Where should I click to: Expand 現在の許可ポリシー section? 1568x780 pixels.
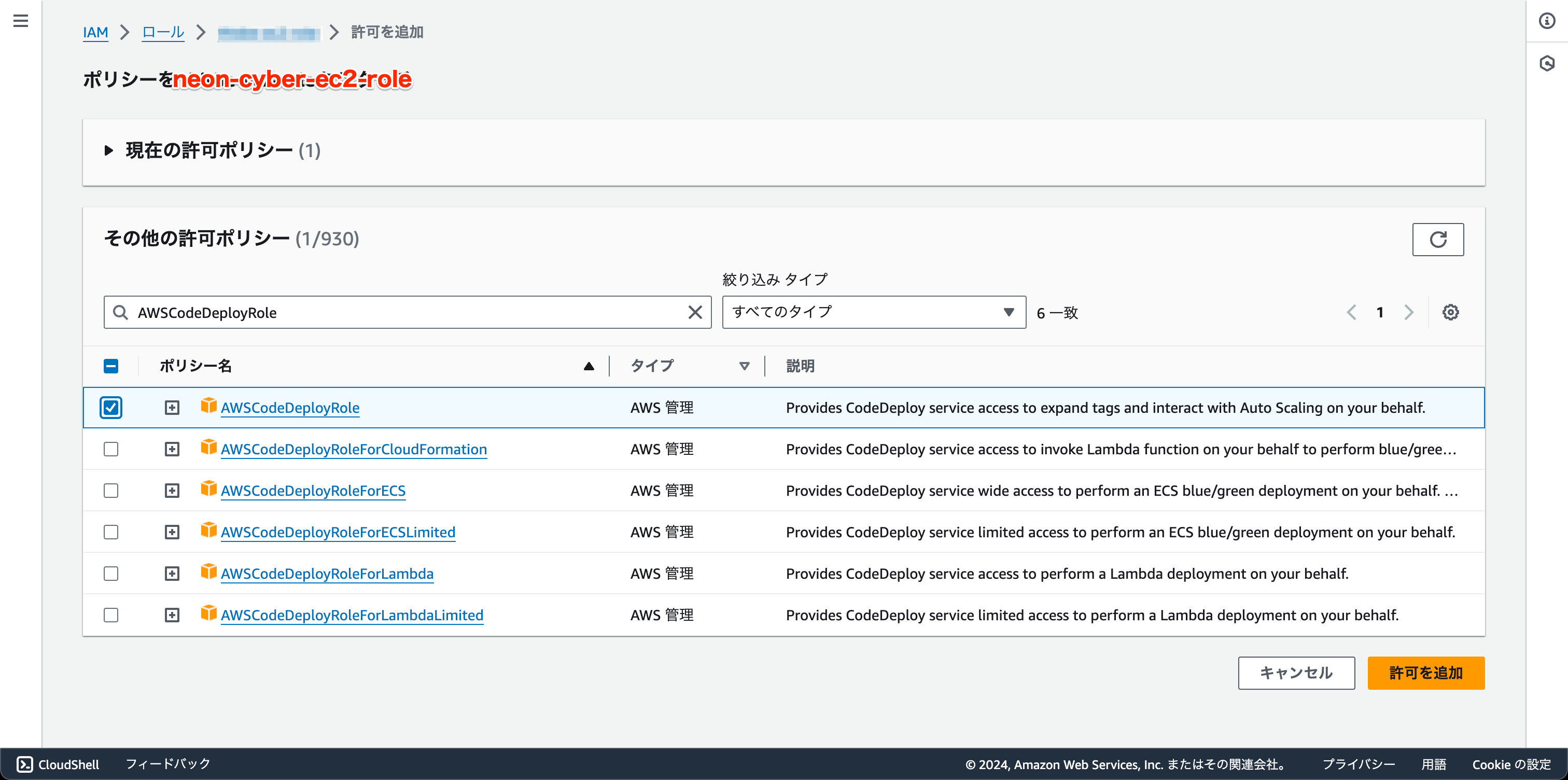(108, 151)
